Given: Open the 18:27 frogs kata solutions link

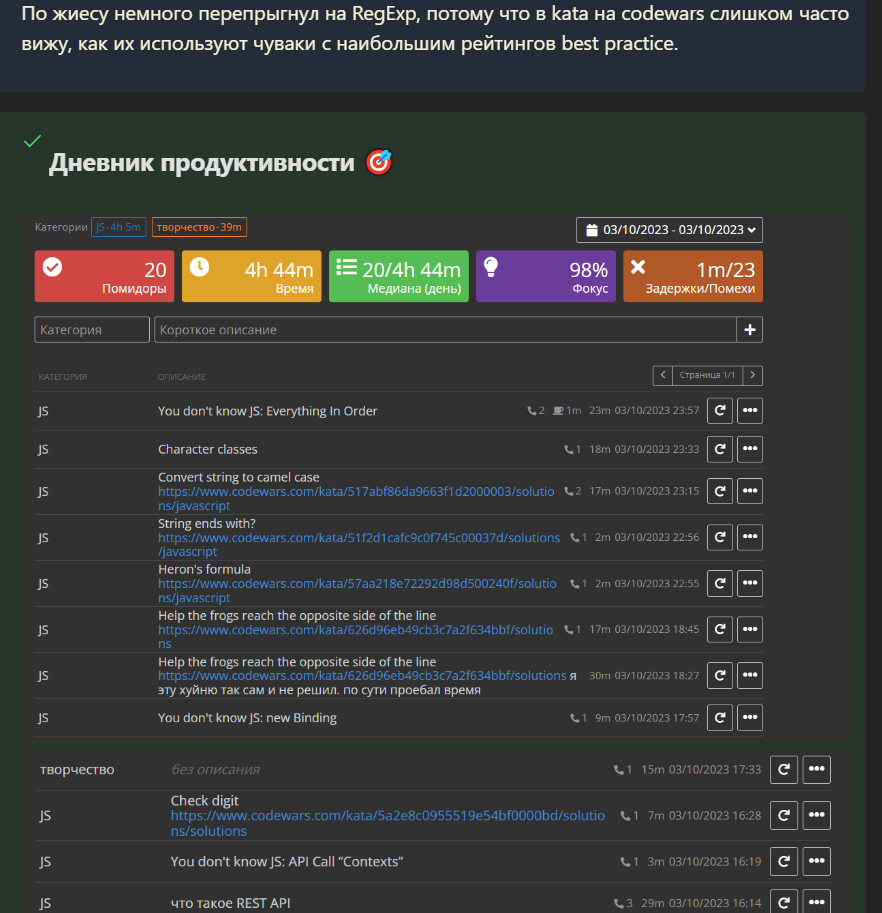Looking at the screenshot, I should tap(362, 675).
